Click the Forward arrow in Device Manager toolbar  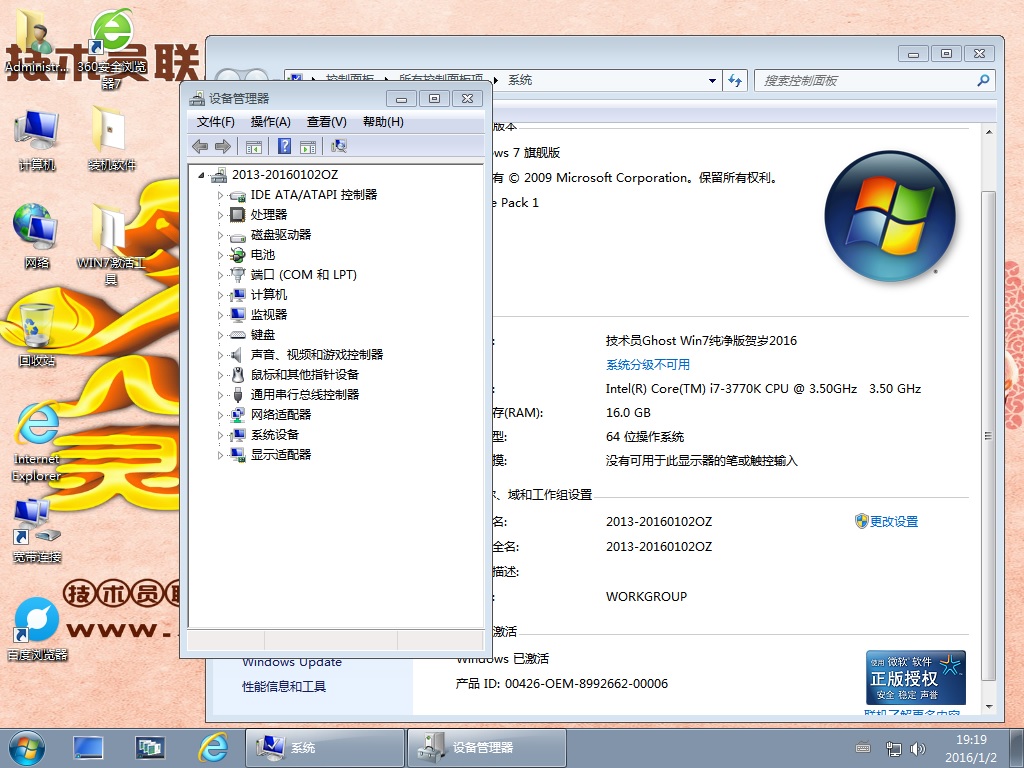pyautogui.click(x=223, y=146)
